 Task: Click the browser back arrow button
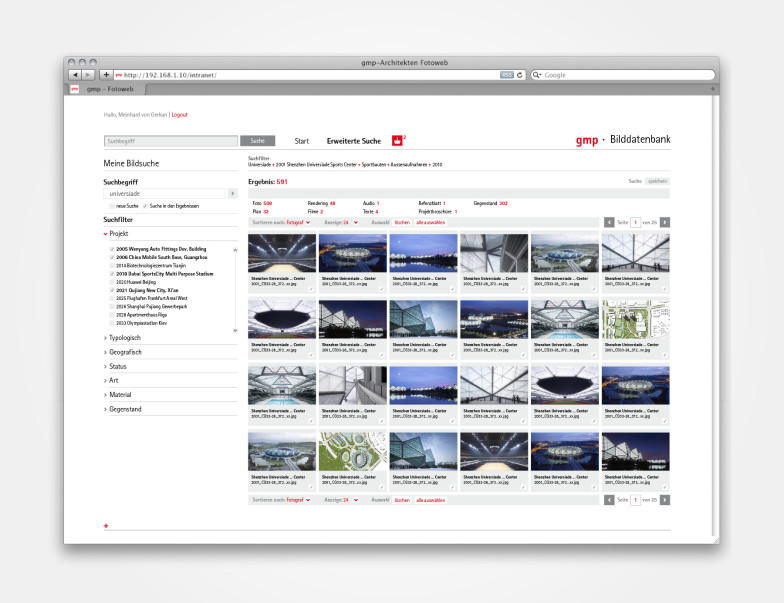(75, 75)
